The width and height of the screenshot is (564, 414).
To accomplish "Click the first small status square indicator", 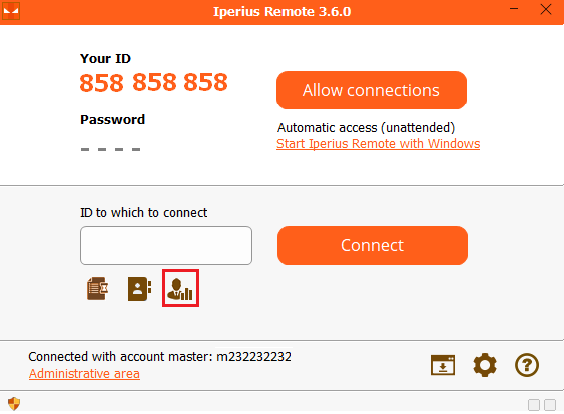I will (x=534, y=405).
